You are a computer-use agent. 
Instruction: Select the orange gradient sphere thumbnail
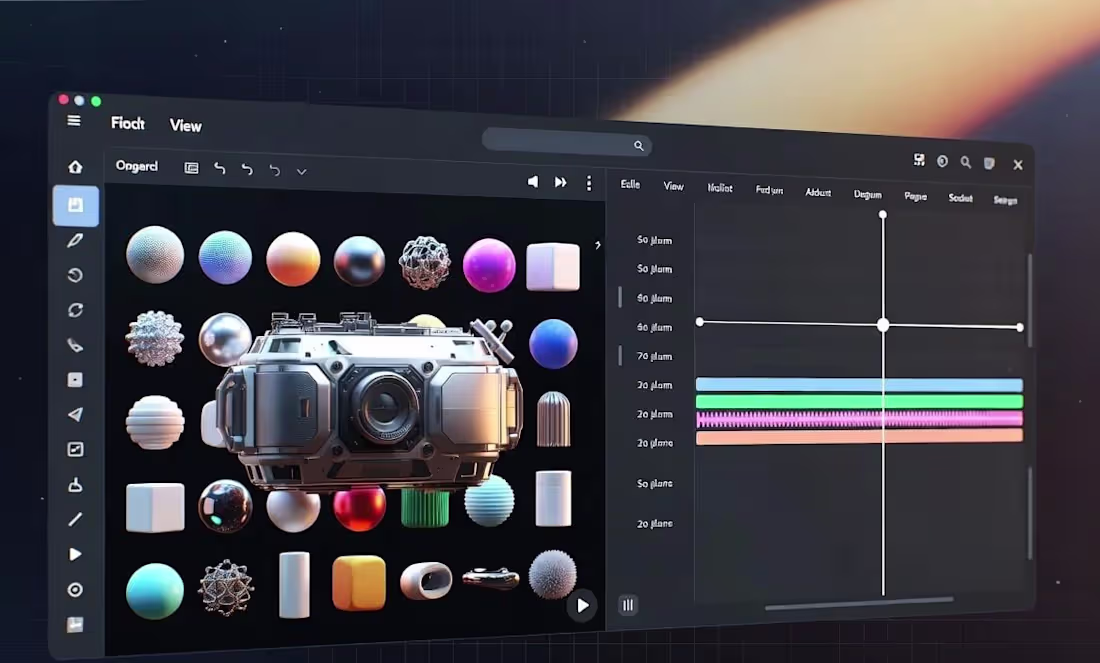click(293, 259)
